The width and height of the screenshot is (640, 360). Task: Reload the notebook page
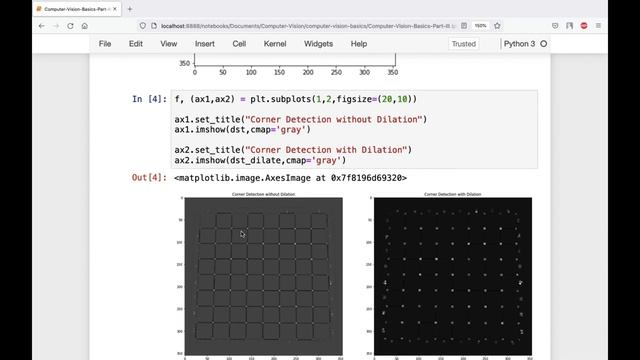tap(70, 26)
